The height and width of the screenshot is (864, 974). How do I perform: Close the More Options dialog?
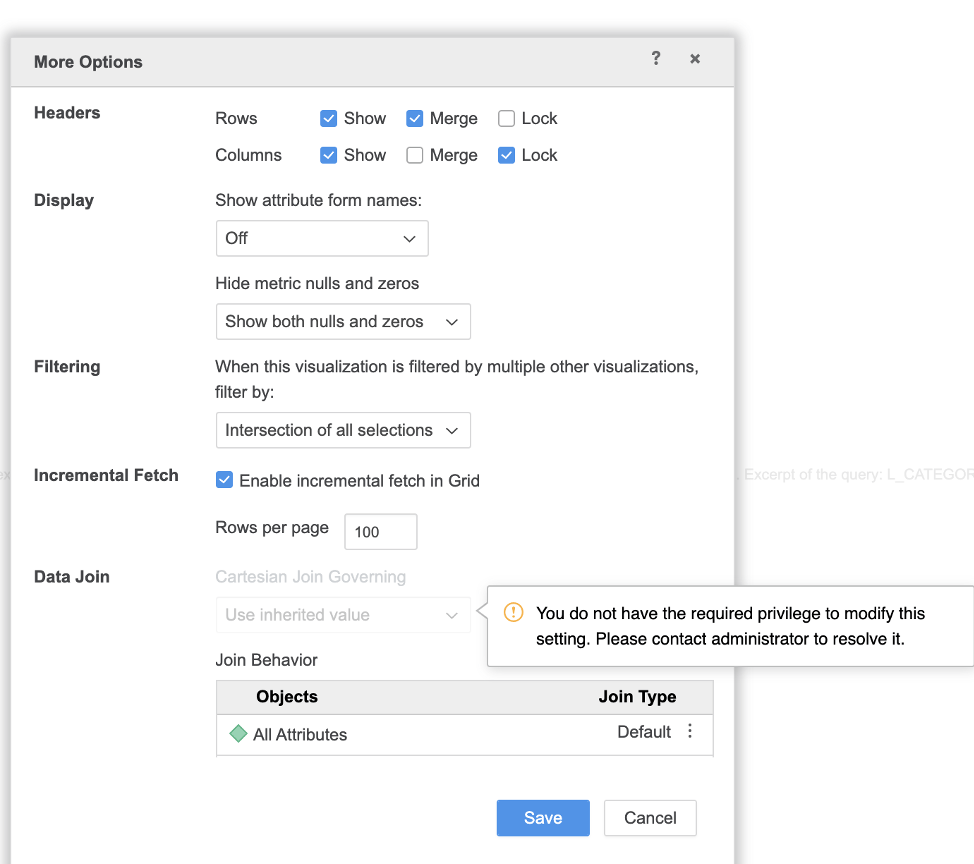[x=695, y=59]
